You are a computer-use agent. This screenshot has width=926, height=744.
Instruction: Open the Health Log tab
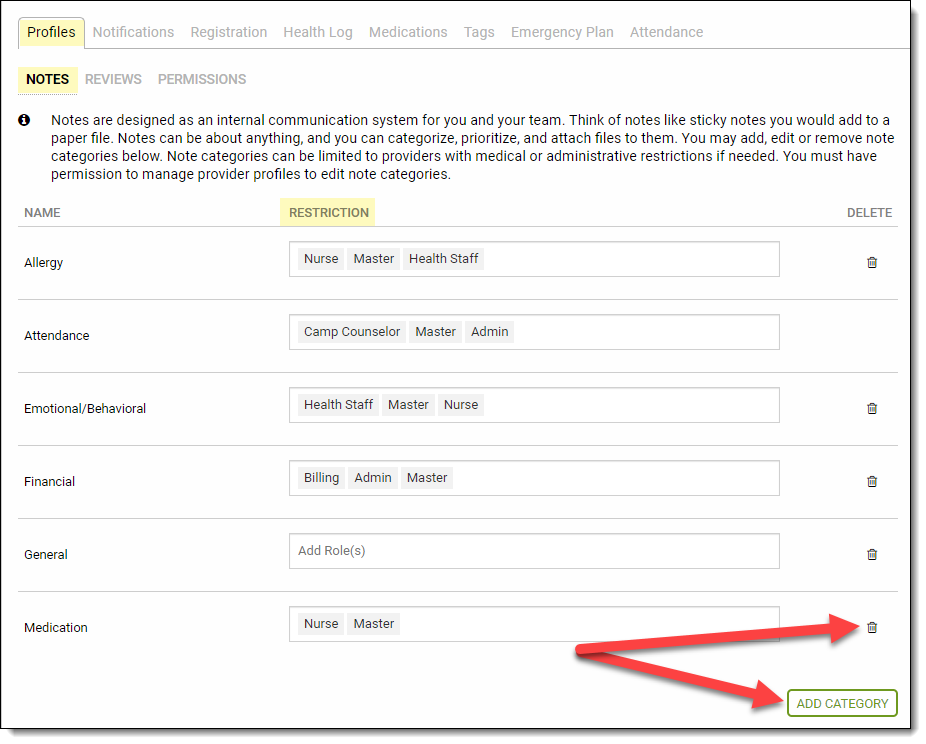tap(318, 32)
